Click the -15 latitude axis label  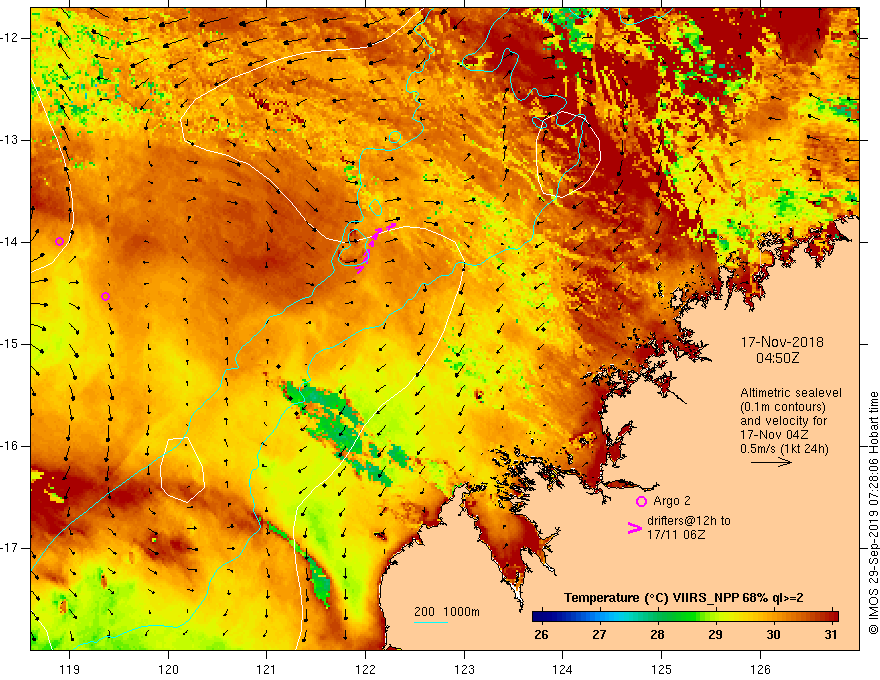point(10,344)
